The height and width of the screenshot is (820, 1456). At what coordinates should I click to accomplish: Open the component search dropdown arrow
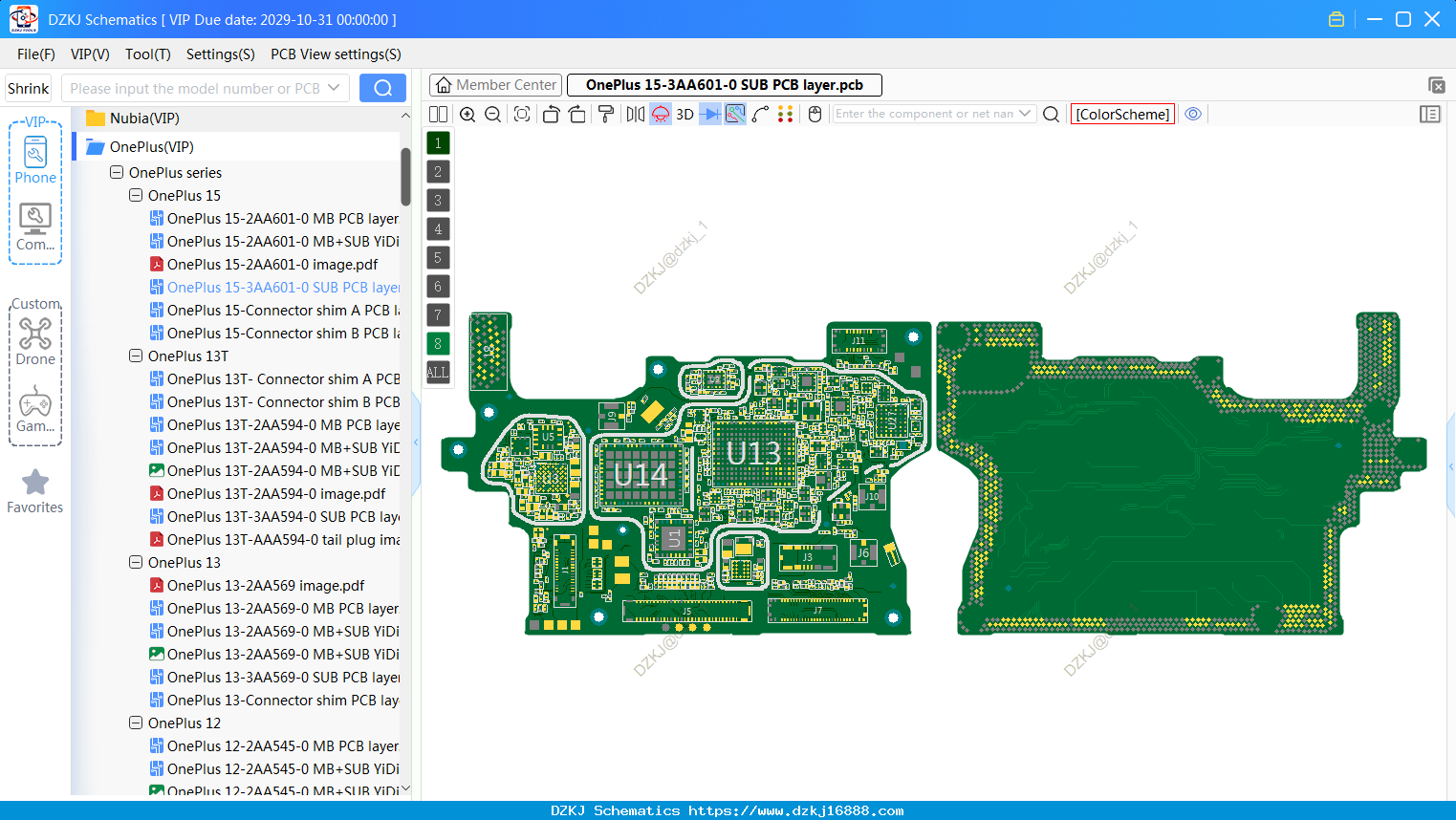pyautogui.click(x=1026, y=114)
